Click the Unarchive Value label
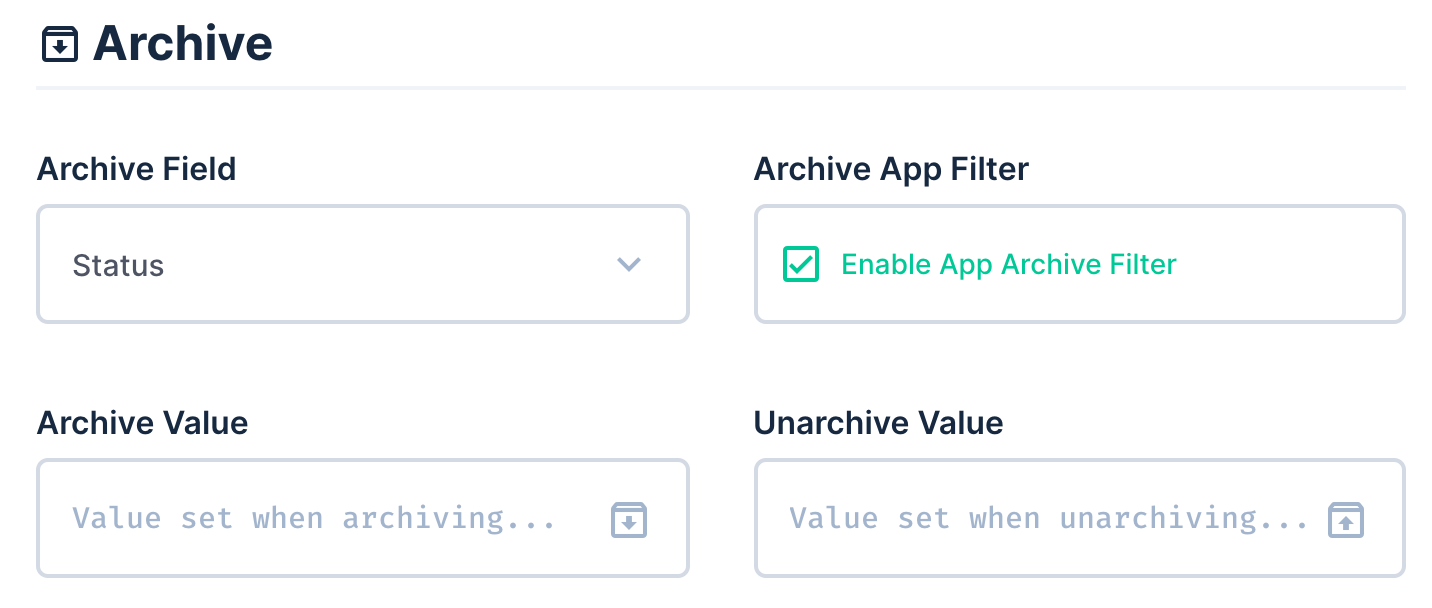 pyautogui.click(x=878, y=422)
